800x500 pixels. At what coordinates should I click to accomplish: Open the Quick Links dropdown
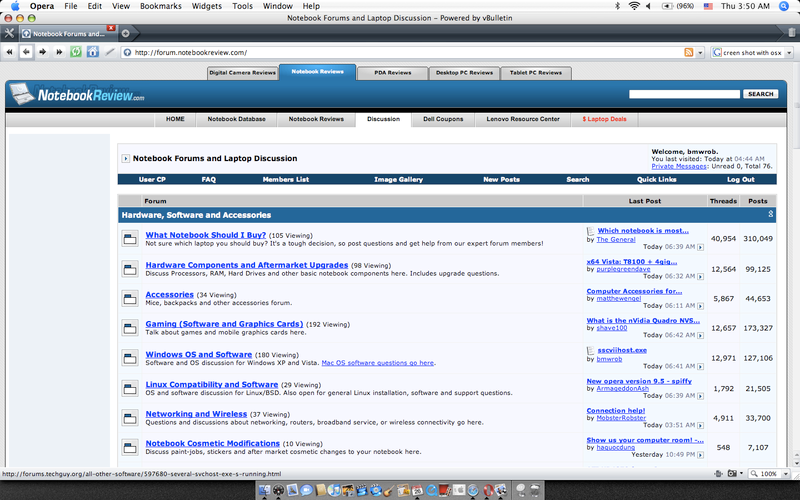pyautogui.click(x=657, y=180)
